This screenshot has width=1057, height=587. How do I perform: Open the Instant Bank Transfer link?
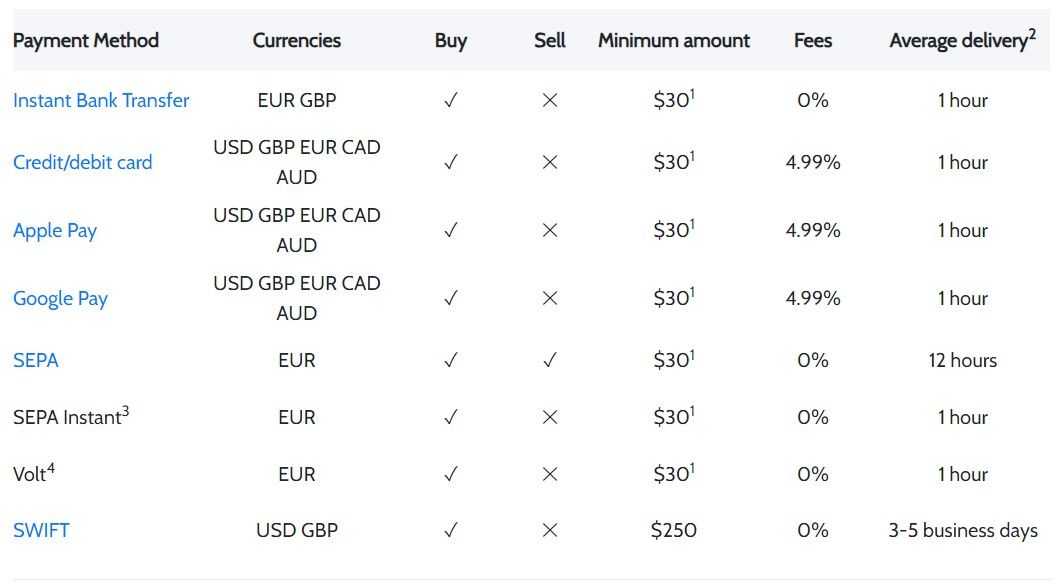point(101,100)
